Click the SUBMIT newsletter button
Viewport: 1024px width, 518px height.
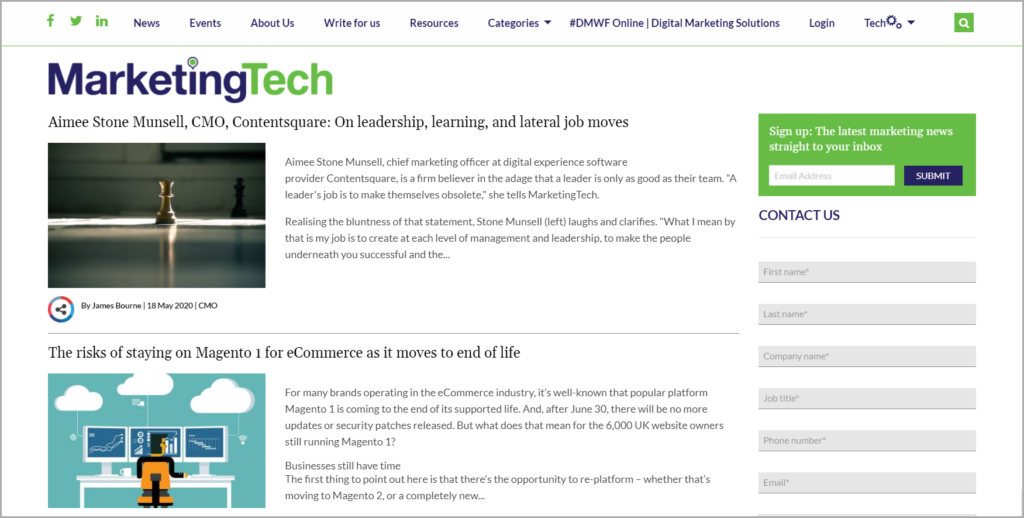pos(933,176)
